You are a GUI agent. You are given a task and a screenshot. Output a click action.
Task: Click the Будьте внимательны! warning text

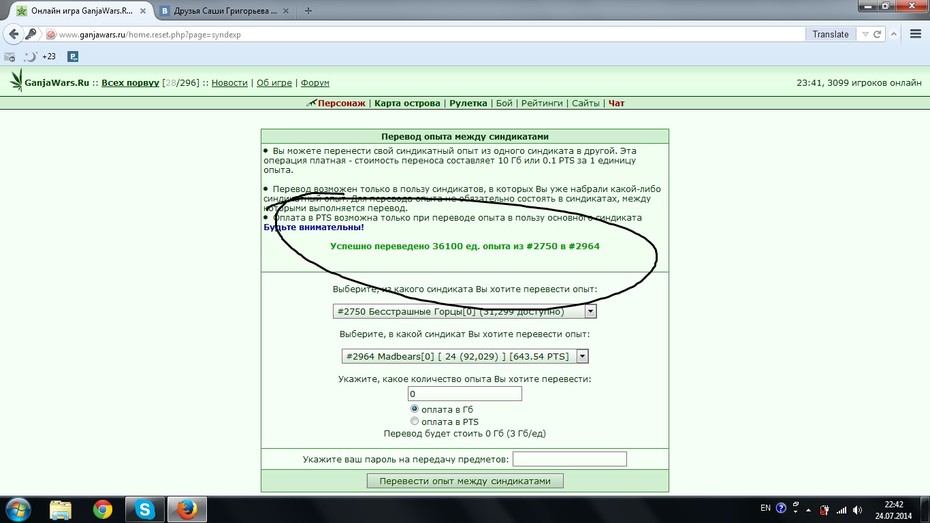[x=314, y=227]
